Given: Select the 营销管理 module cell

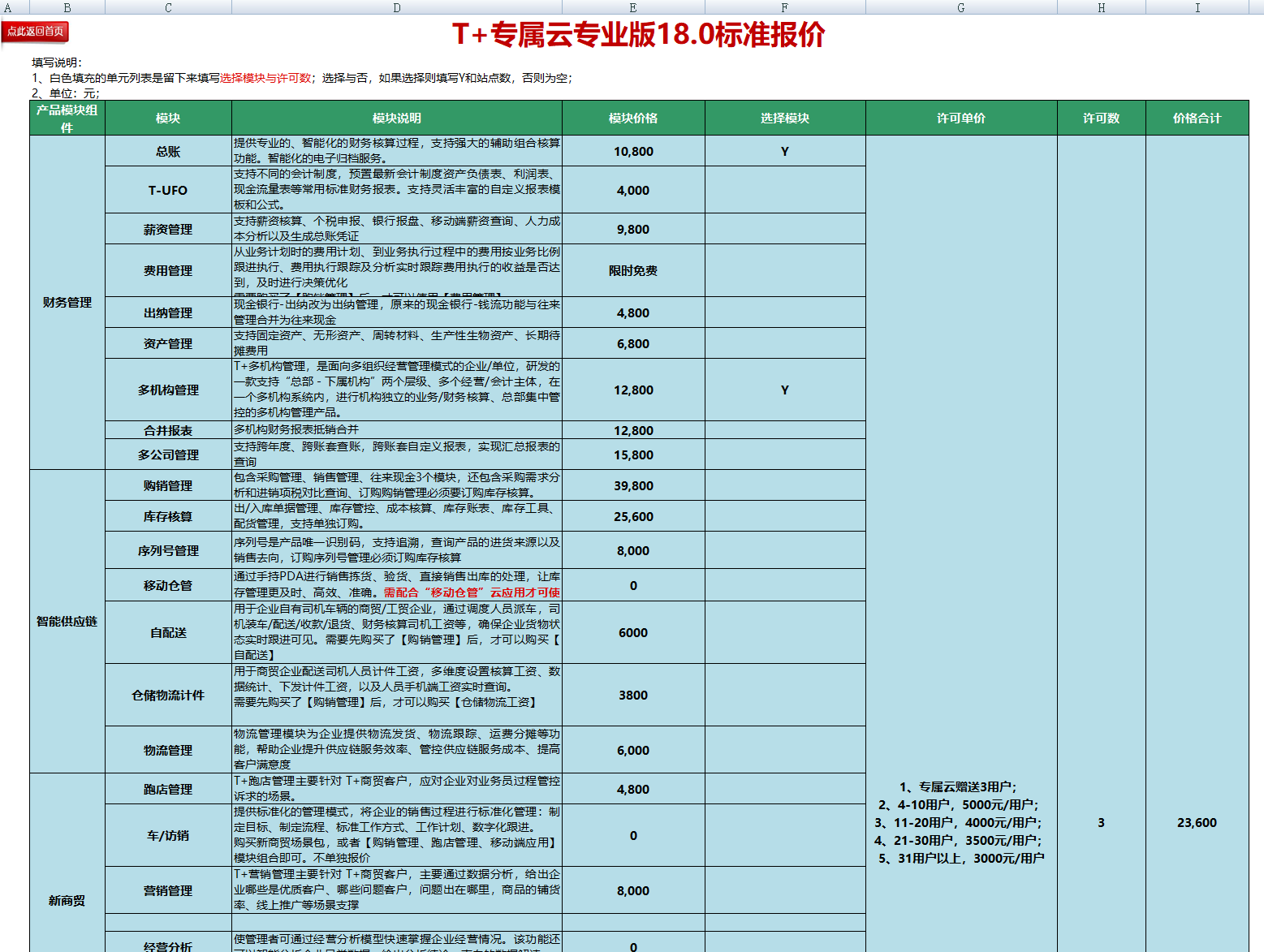Looking at the screenshot, I should 168,890.
